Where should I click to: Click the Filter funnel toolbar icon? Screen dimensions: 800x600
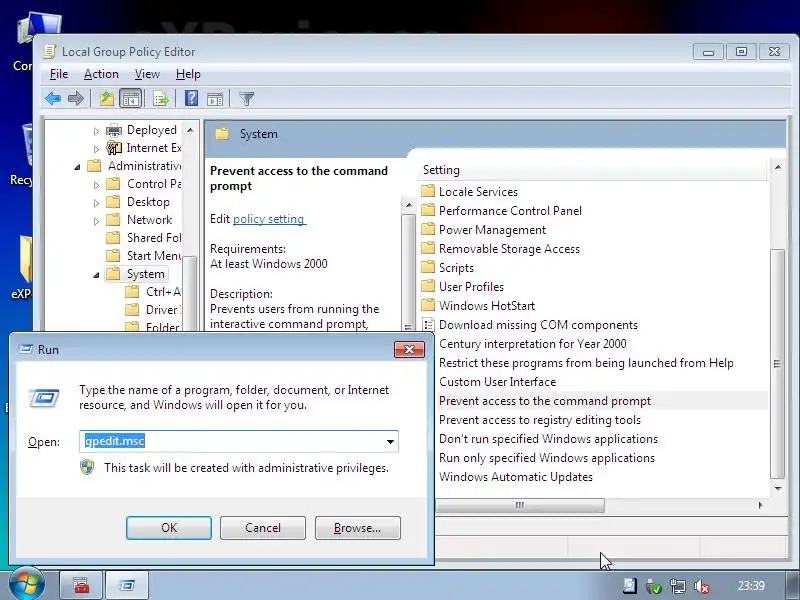pos(246,98)
